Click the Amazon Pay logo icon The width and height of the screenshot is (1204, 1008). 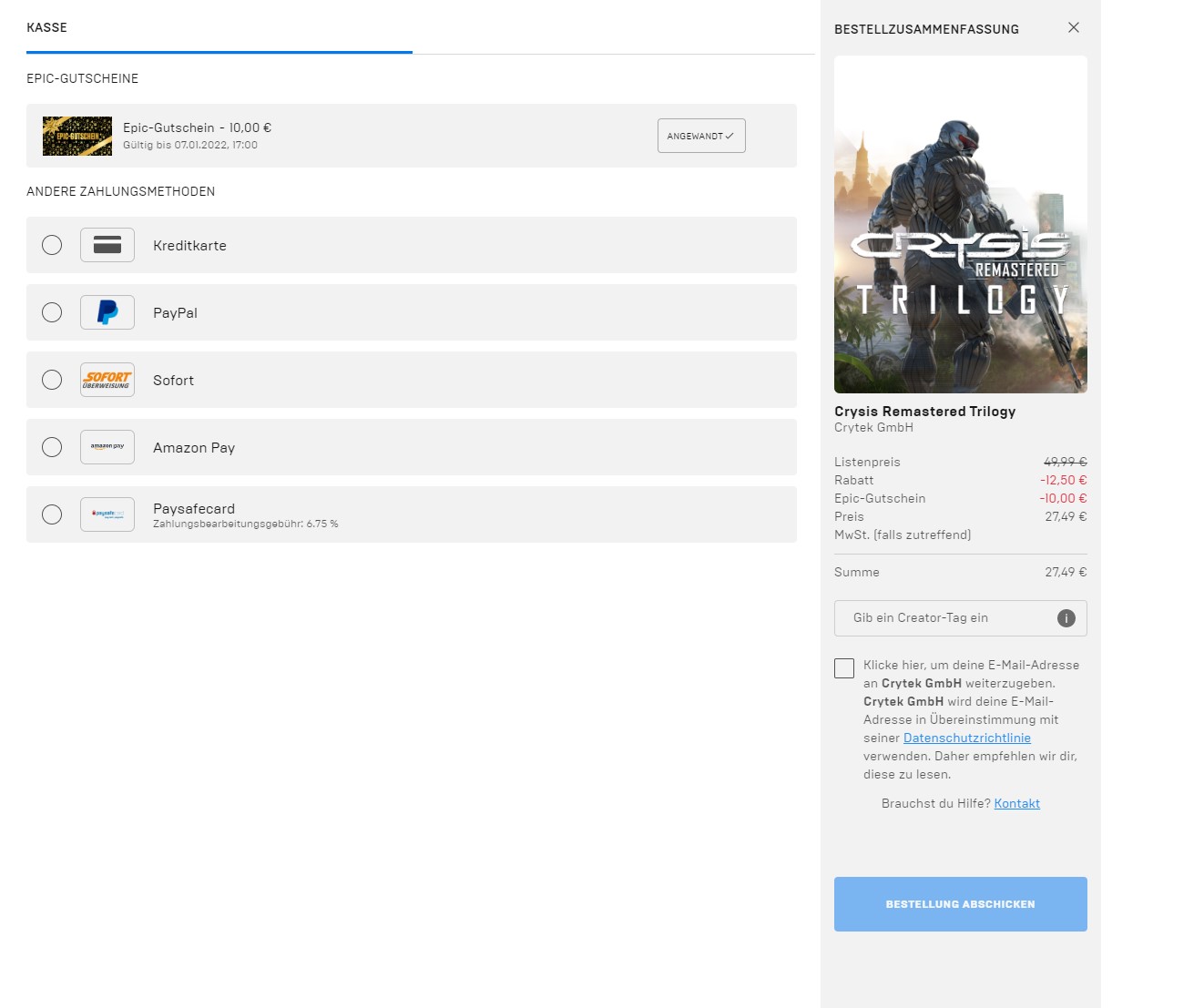pyautogui.click(x=107, y=447)
